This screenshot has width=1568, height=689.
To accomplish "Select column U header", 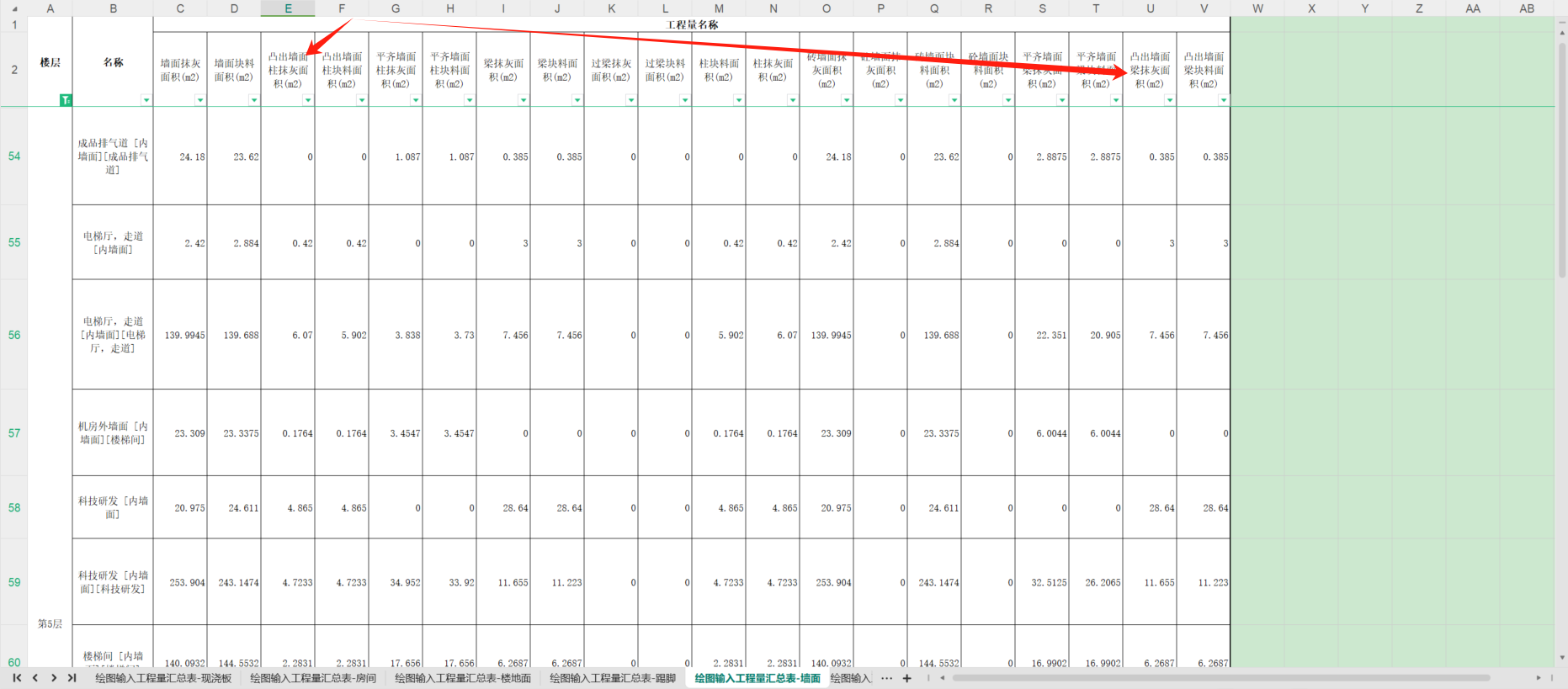I will coord(1150,8).
